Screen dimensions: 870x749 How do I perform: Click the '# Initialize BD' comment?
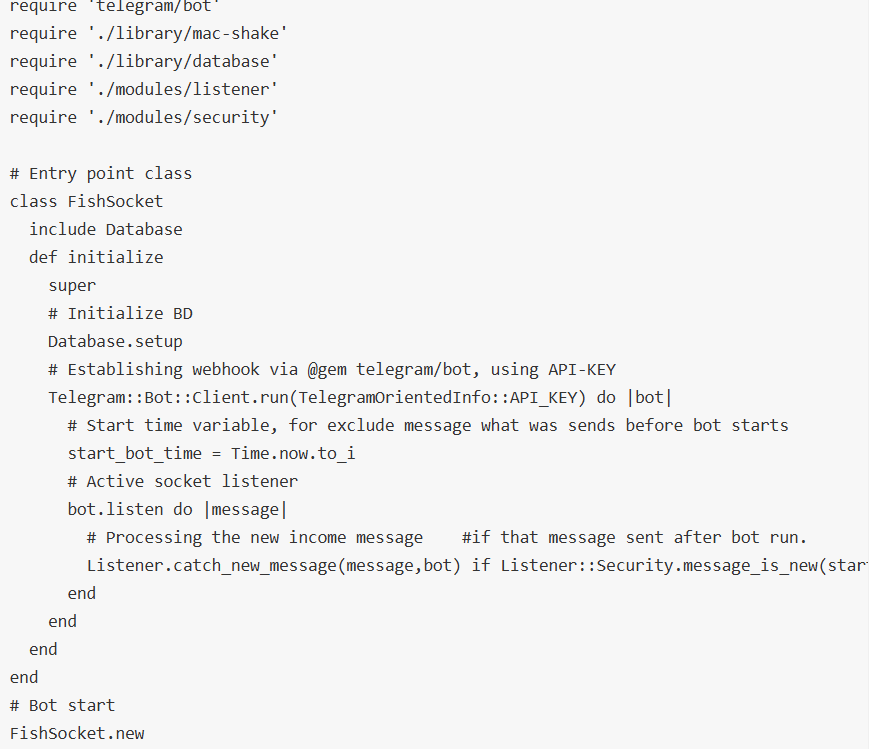[120, 313]
